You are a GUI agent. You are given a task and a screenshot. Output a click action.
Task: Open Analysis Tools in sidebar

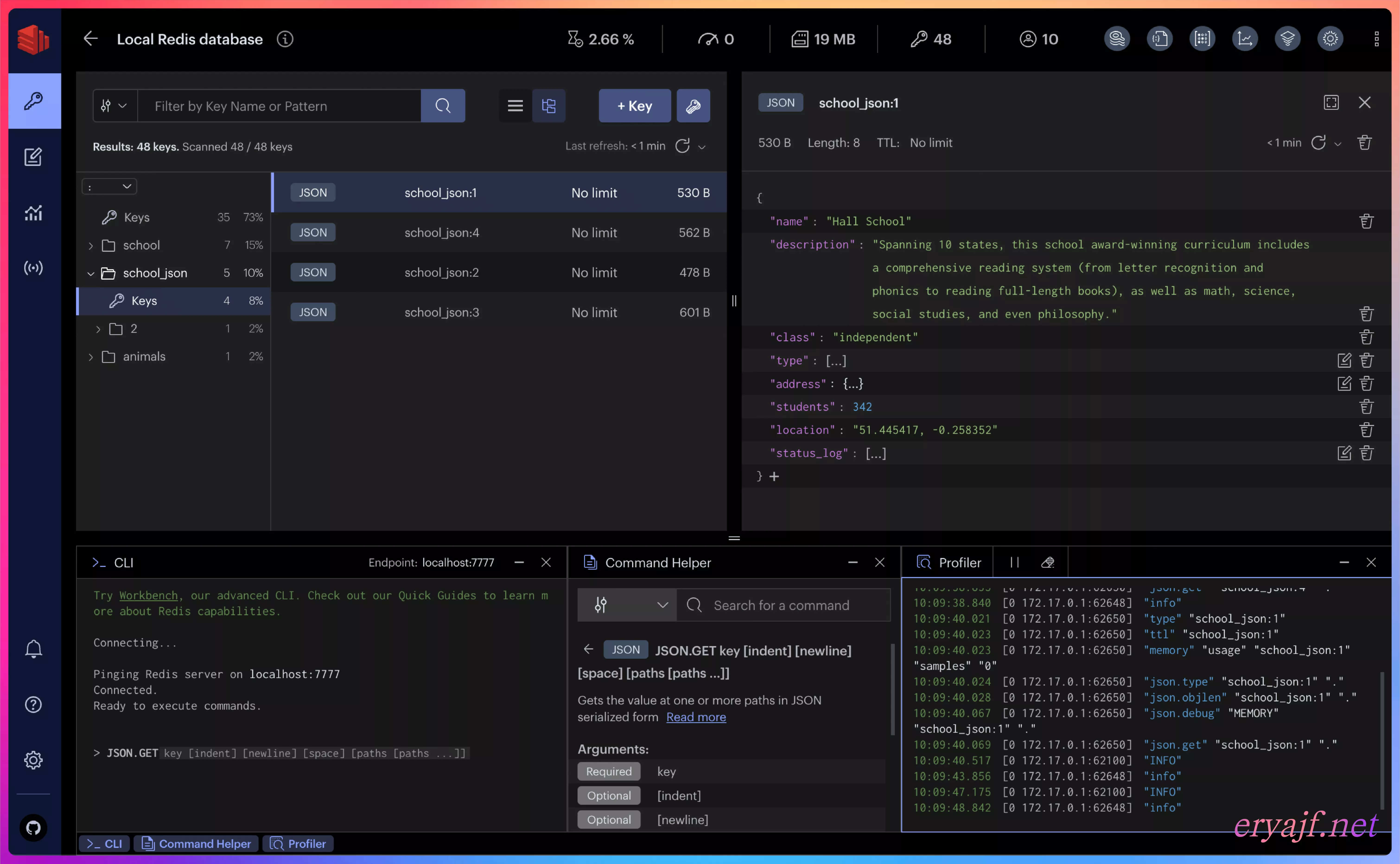pyautogui.click(x=33, y=213)
